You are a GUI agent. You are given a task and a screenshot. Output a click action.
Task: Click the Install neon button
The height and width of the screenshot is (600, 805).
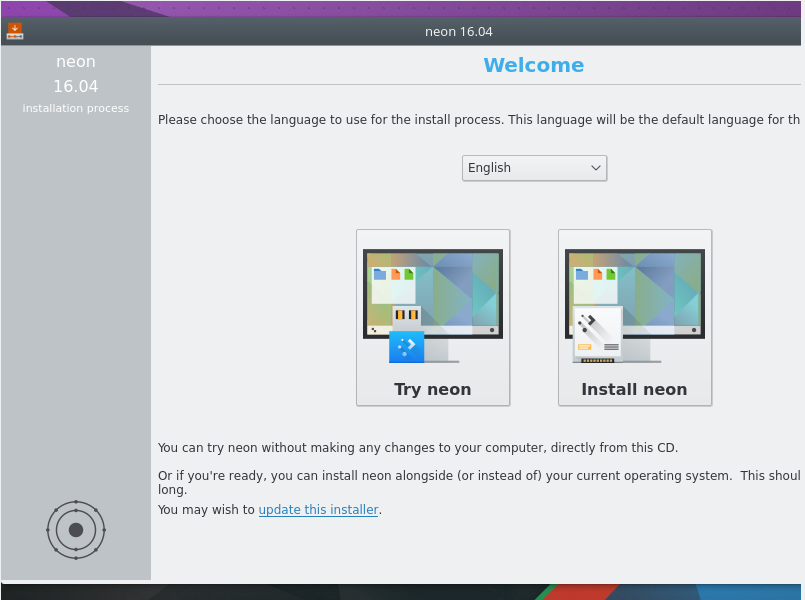(635, 317)
